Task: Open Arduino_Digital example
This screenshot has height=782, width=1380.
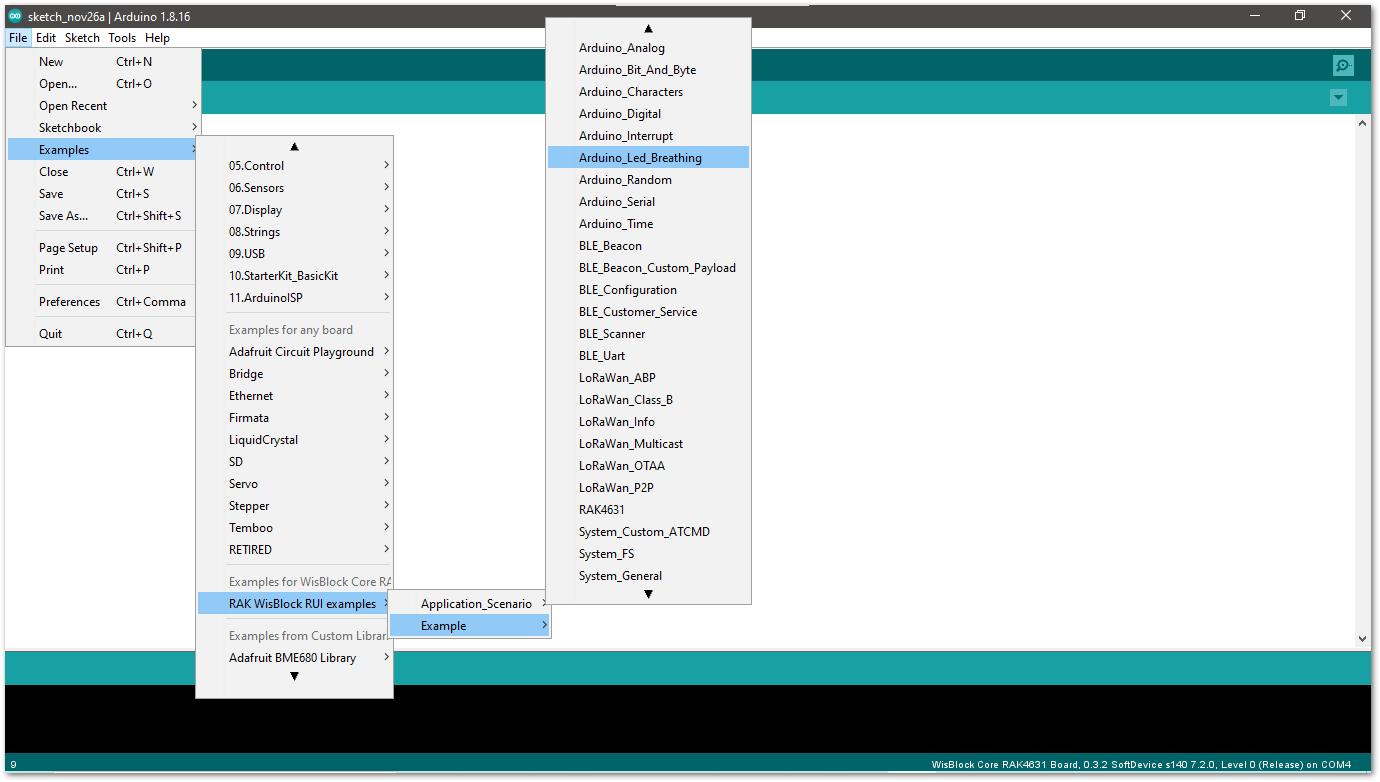Action: click(x=648, y=114)
